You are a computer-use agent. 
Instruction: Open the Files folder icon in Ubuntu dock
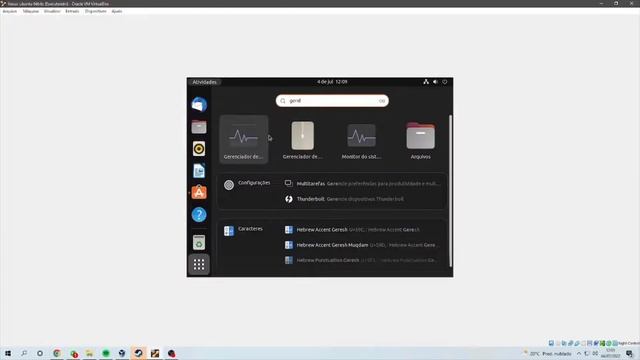(199, 127)
